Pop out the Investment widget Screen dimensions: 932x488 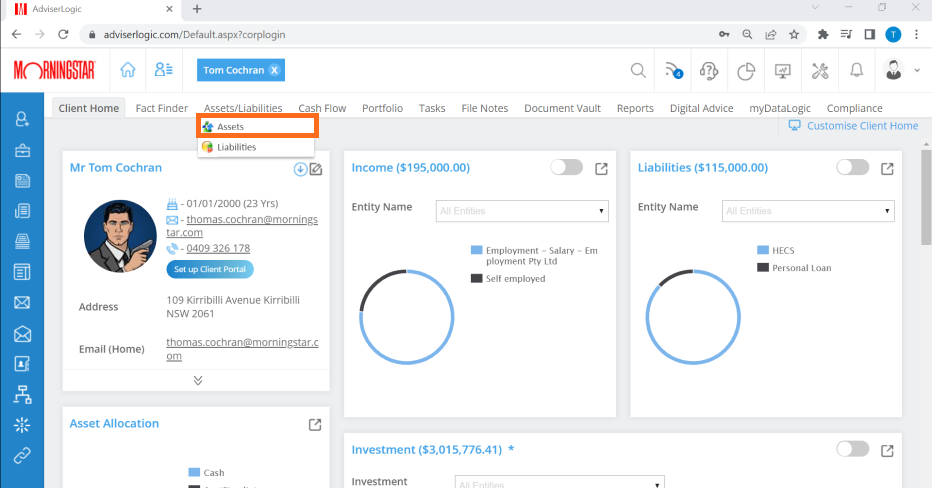887,451
